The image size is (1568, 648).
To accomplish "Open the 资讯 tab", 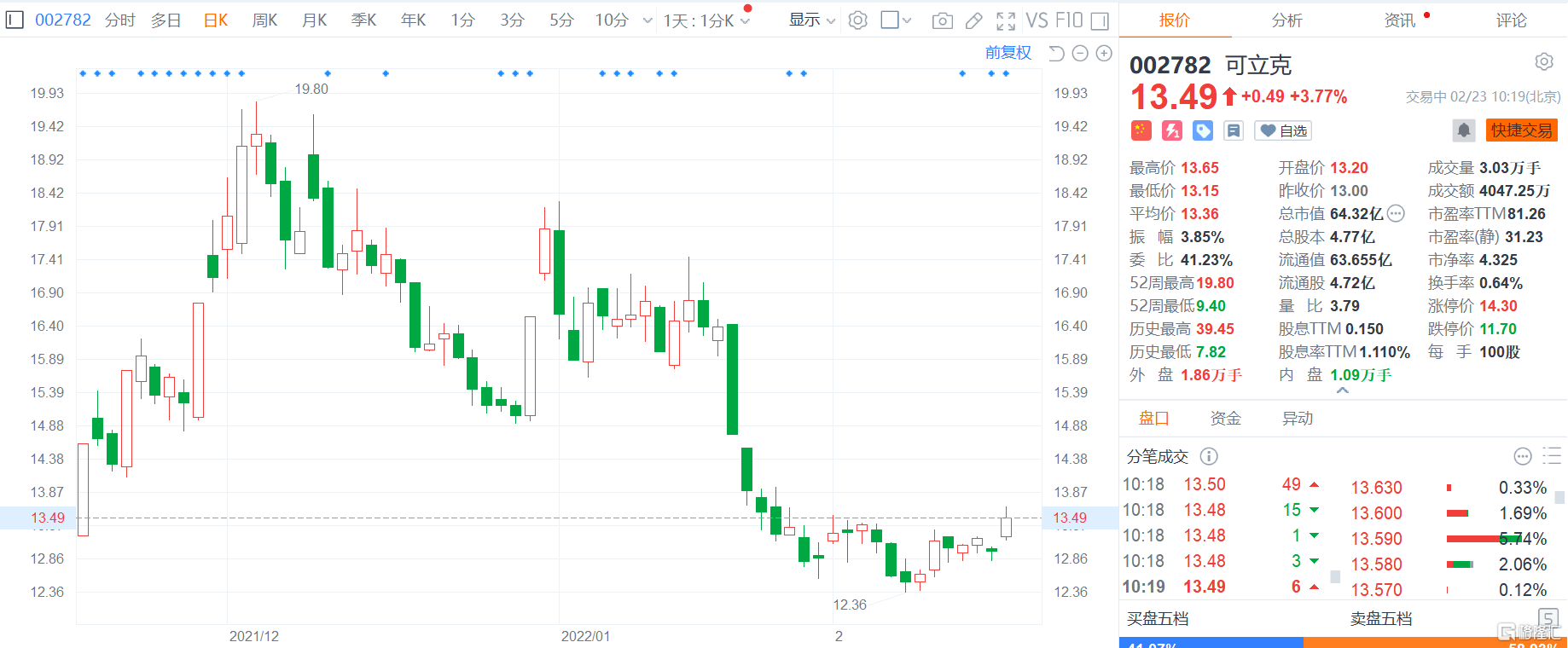I will tap(1400, 20).
